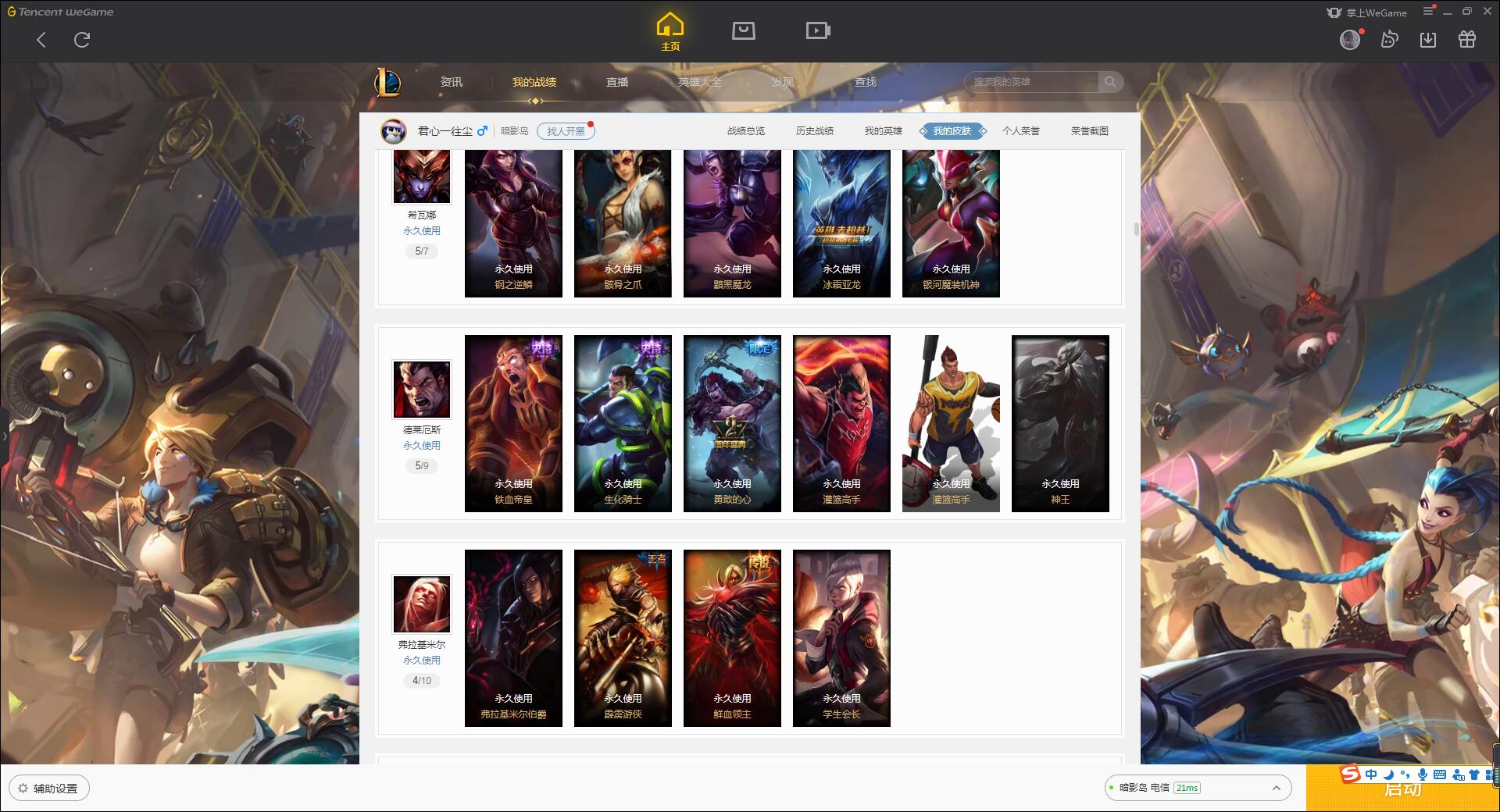
Task: Open the 资讯 tab
Action: click(451, 82)
